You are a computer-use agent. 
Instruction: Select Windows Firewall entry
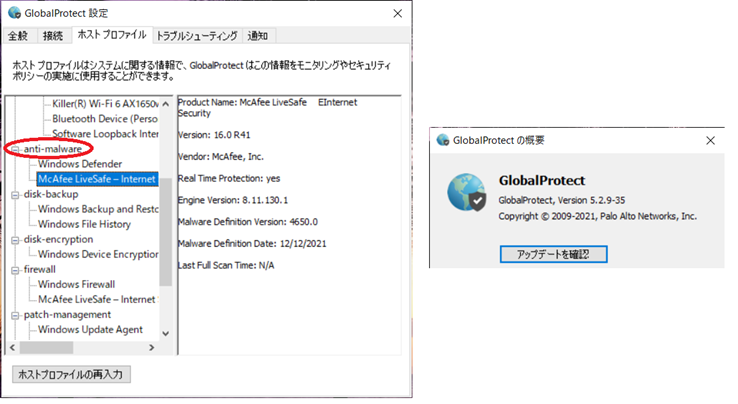76,284
